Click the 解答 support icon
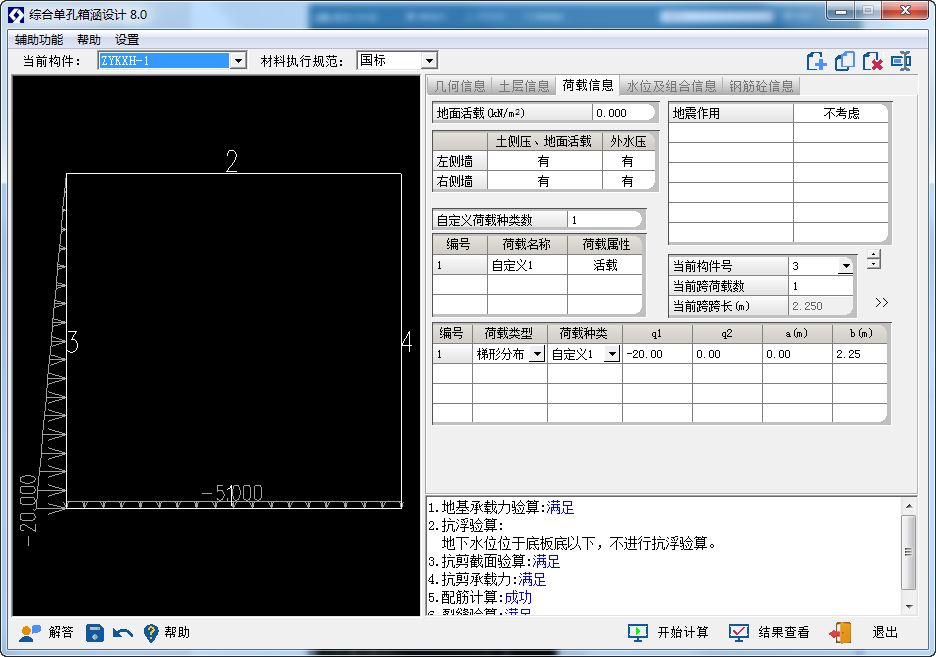 point(30,633)
